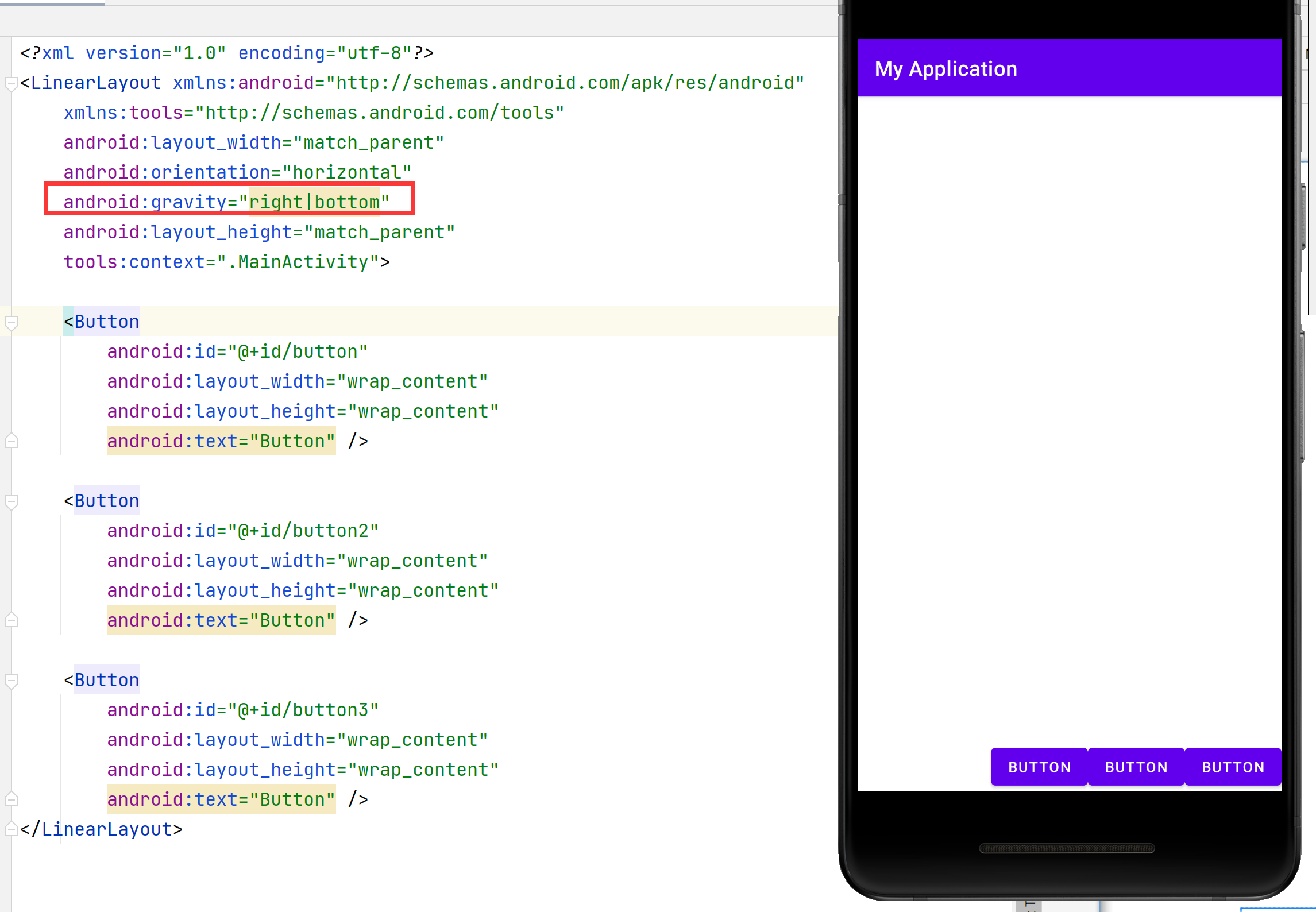Collapse the button3 element fold marker
This screenshot has width=1316, height=912.
click(11, 681)
